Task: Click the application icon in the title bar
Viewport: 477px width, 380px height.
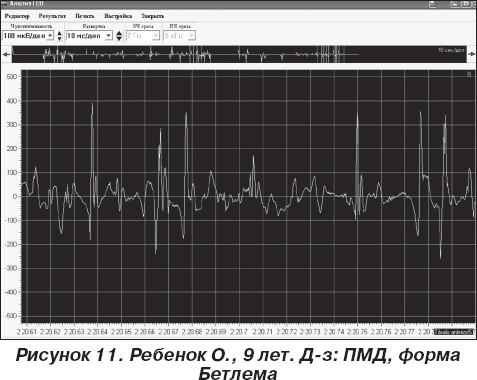Action: (x=4, y=4)
